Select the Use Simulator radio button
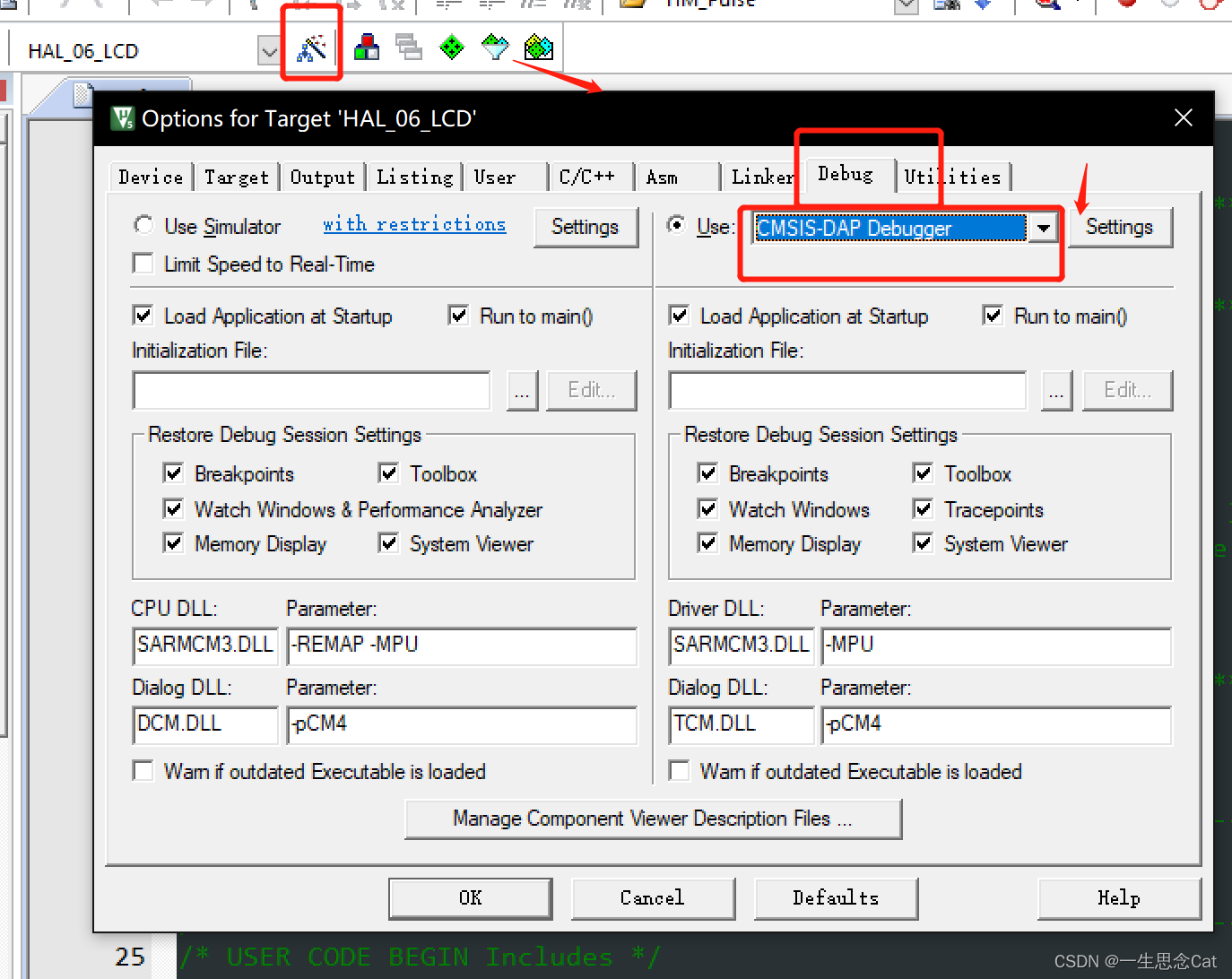 tap(143, 225)
